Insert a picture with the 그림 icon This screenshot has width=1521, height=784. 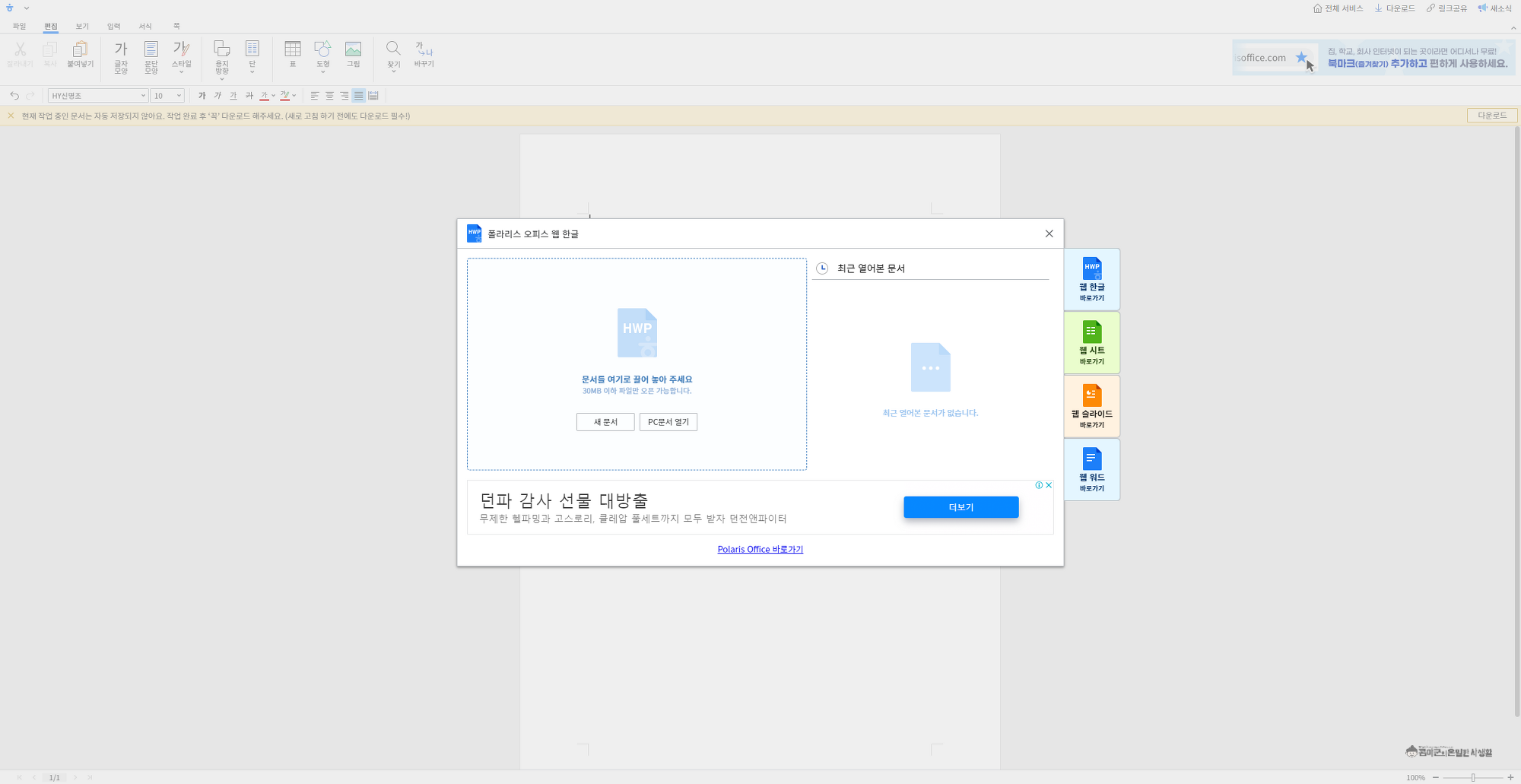coord(354,49)
